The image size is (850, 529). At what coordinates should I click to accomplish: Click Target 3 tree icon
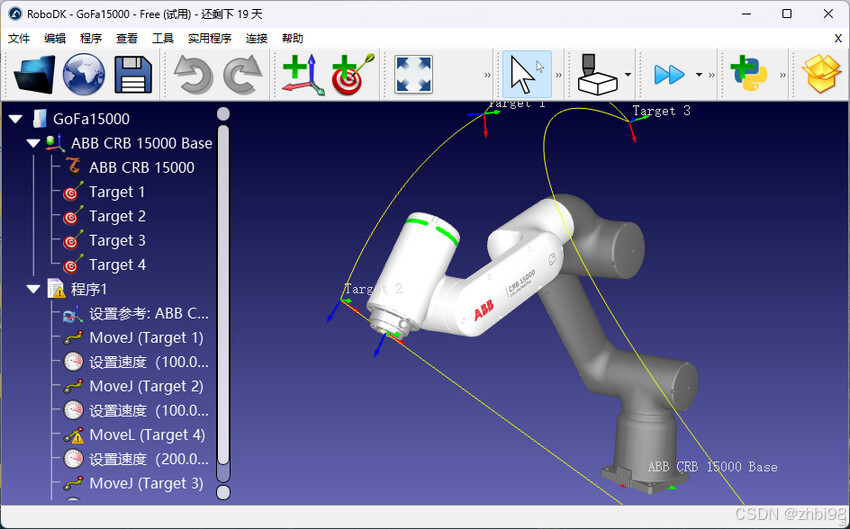pos(73,240)
